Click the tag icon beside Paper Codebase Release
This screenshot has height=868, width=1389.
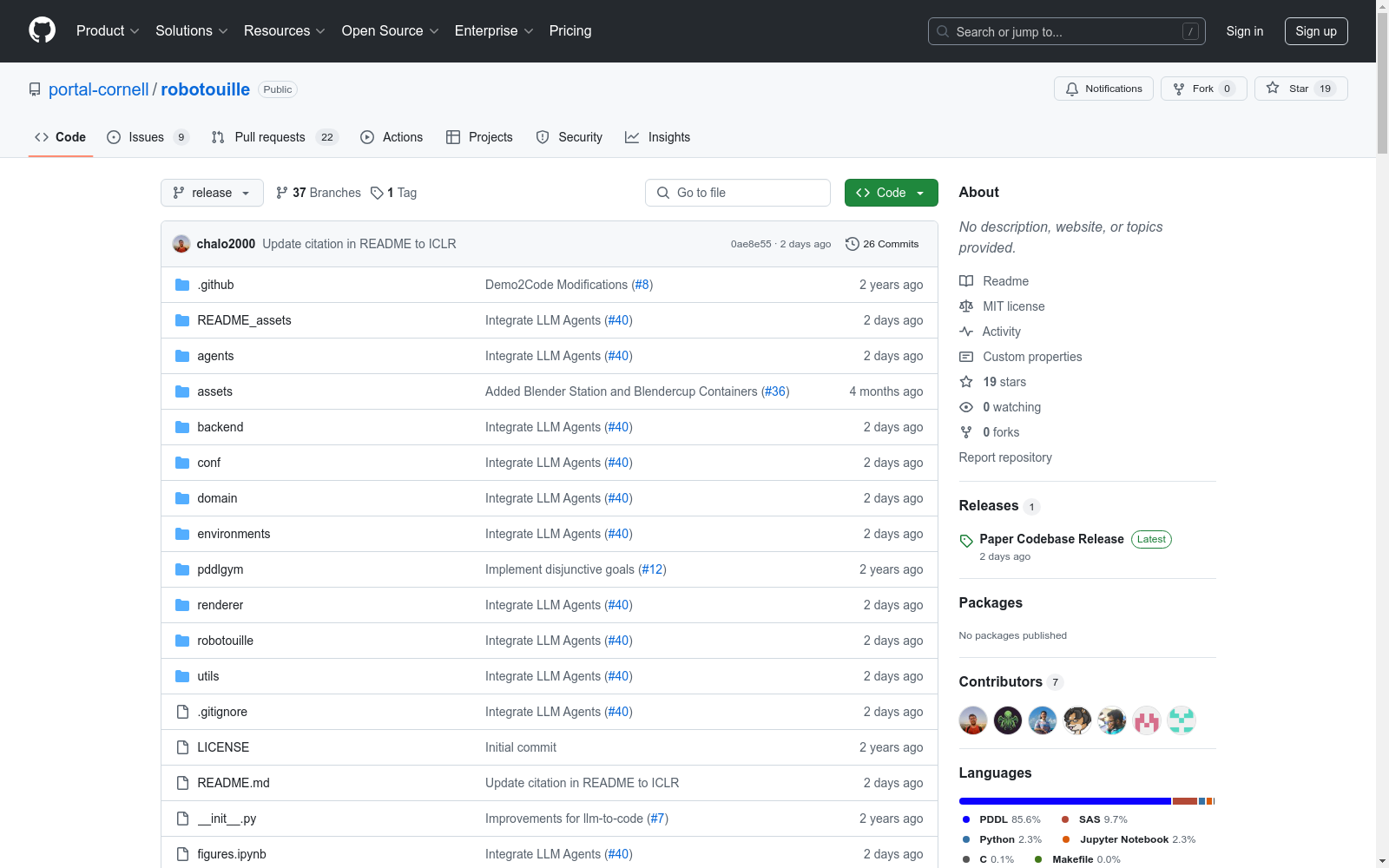pyautogui.click(x=966, y=541)
